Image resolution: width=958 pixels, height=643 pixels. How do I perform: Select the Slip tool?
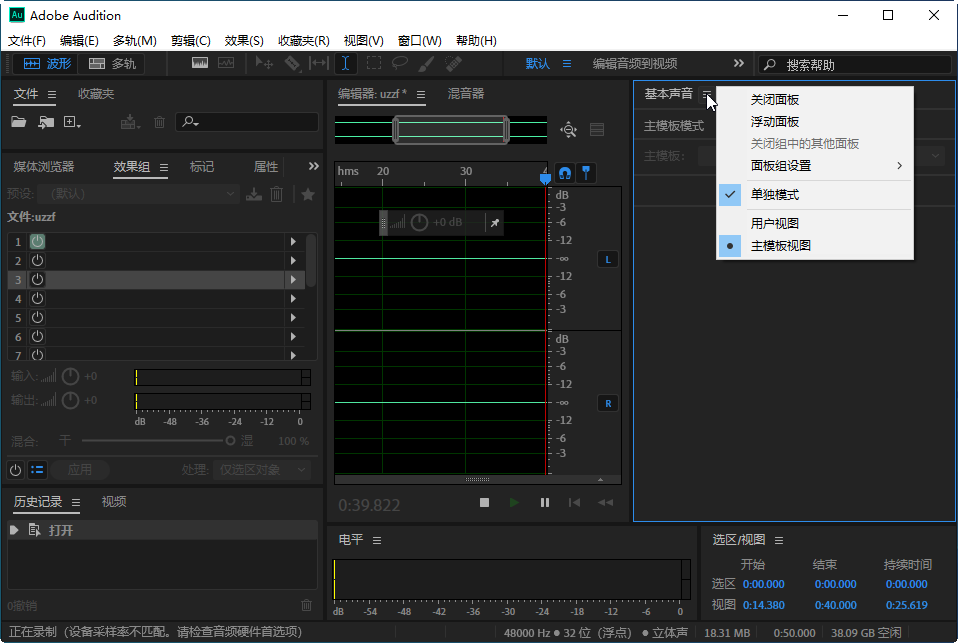[319, 63]
